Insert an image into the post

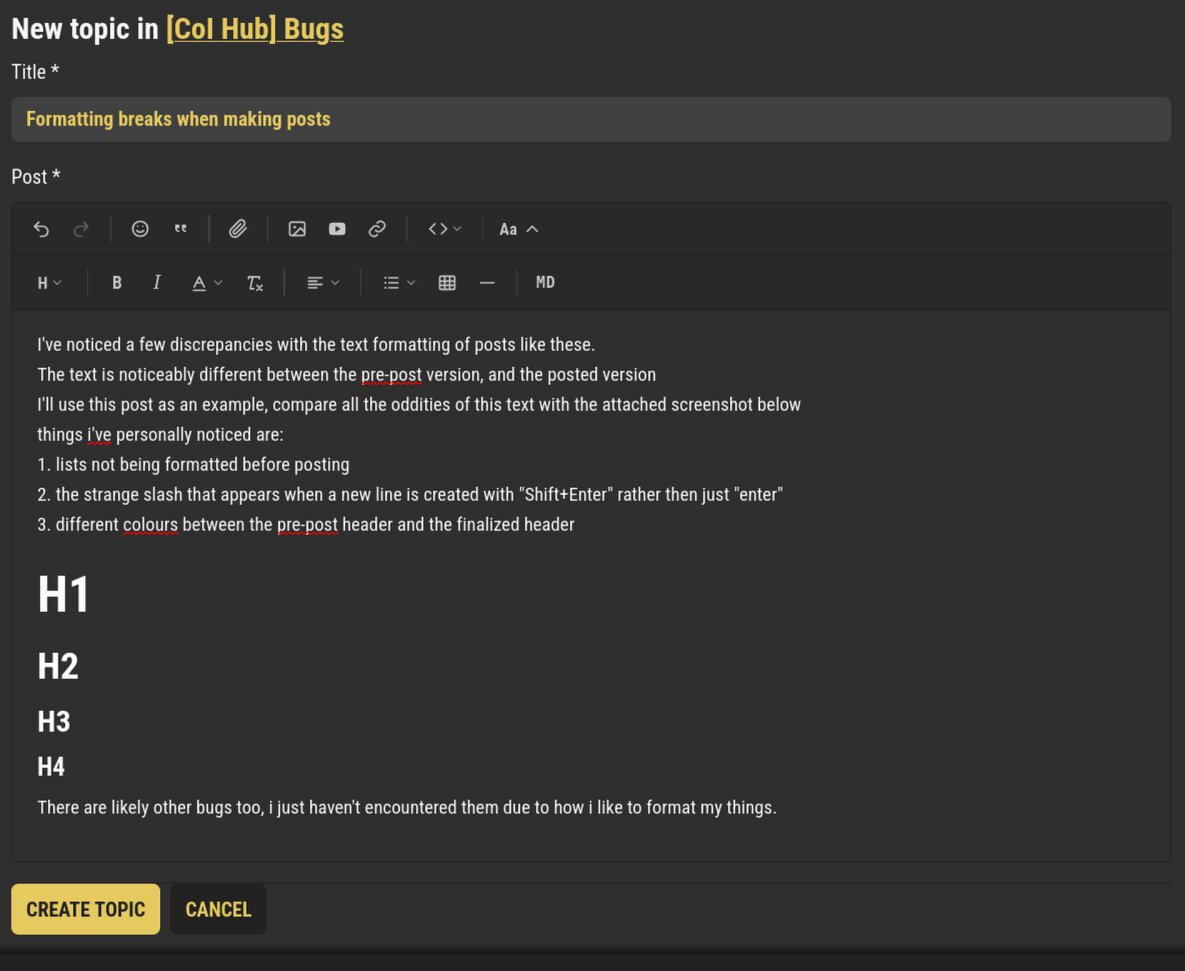pos(297,229)
